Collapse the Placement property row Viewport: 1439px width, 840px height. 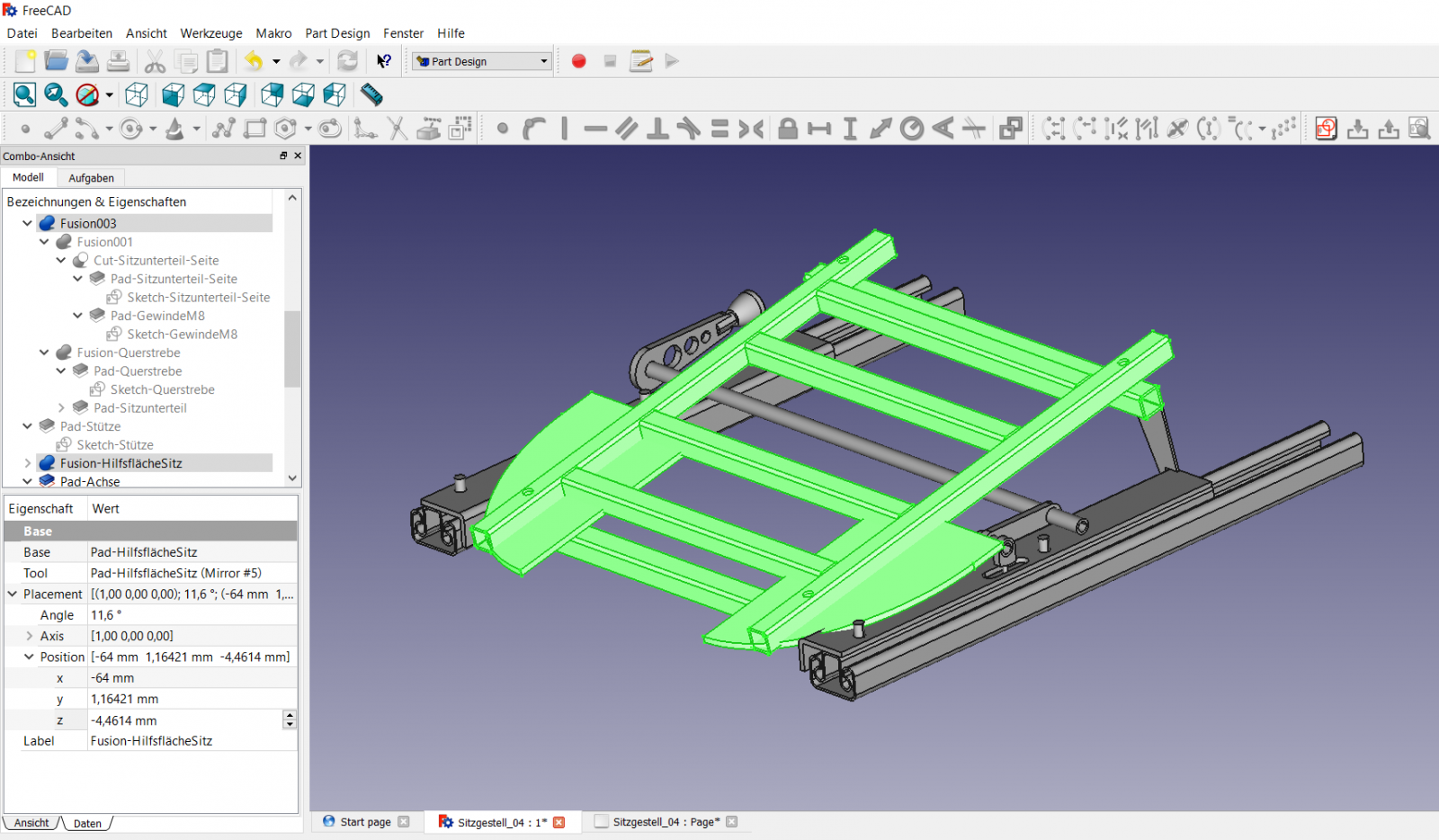(13, 594)
